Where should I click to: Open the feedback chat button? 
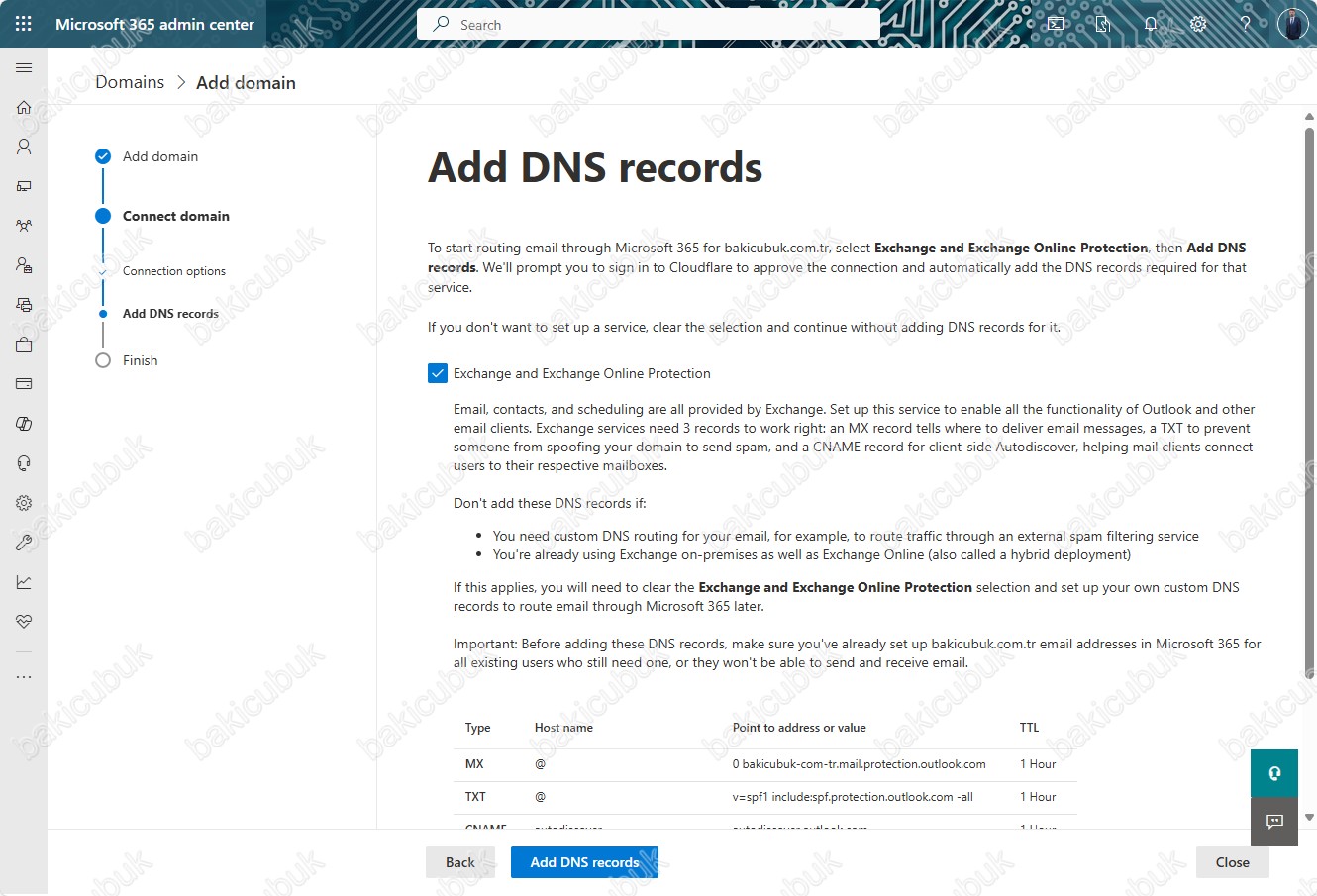pyautogui.click(x=1274, y=822)
